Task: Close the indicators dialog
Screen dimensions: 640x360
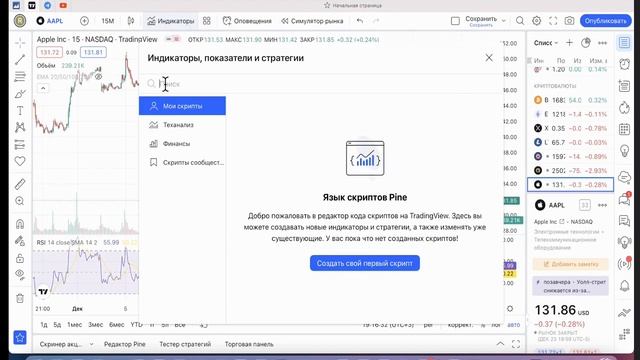Action: coord(489,58)
